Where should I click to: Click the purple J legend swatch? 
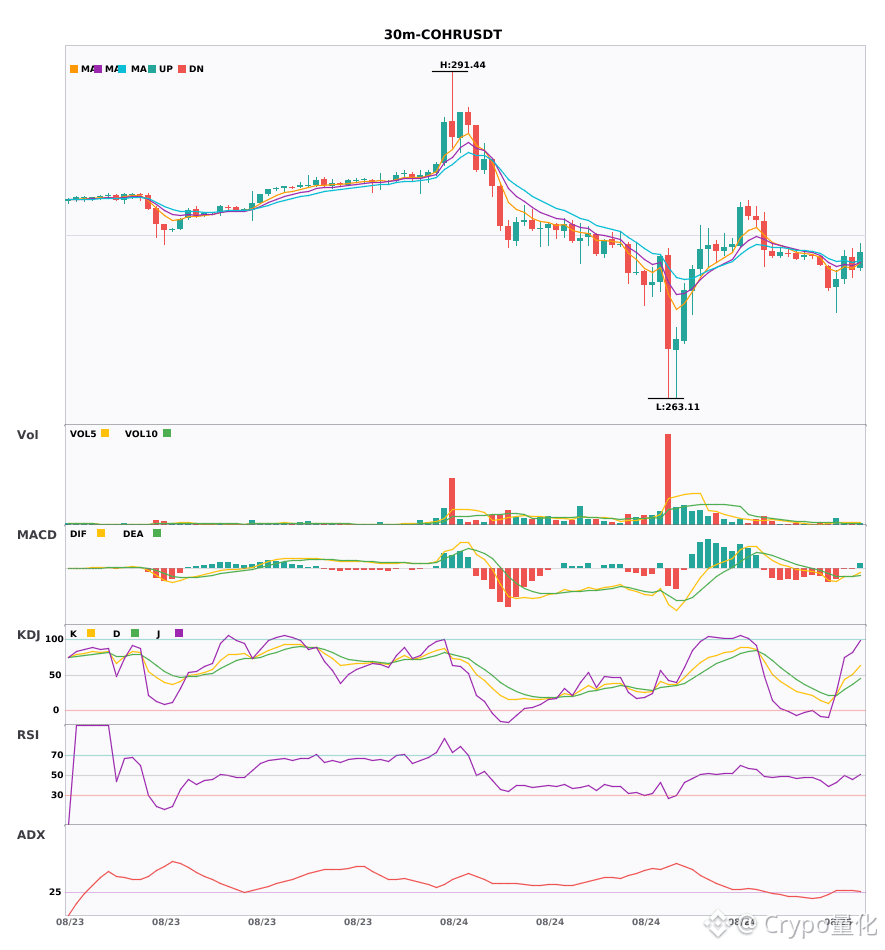click(179, 633)
